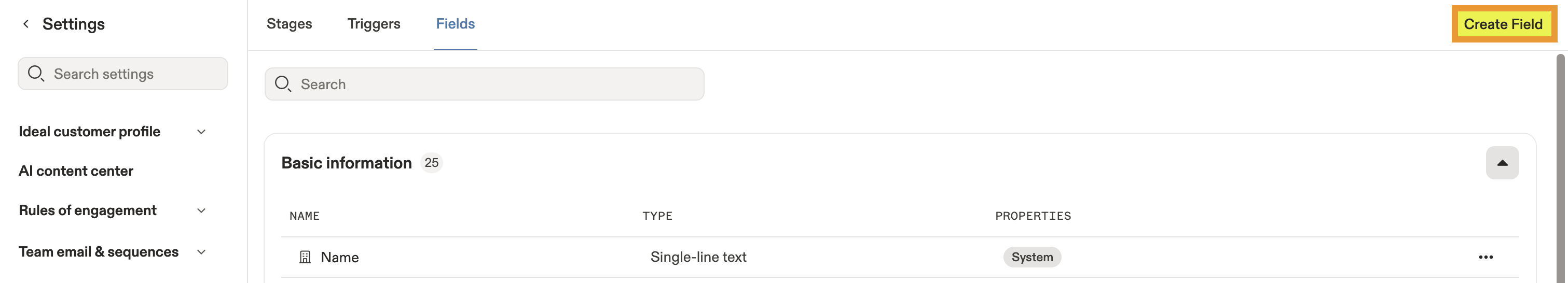Select the Fields tab

(x=456, y=24)
